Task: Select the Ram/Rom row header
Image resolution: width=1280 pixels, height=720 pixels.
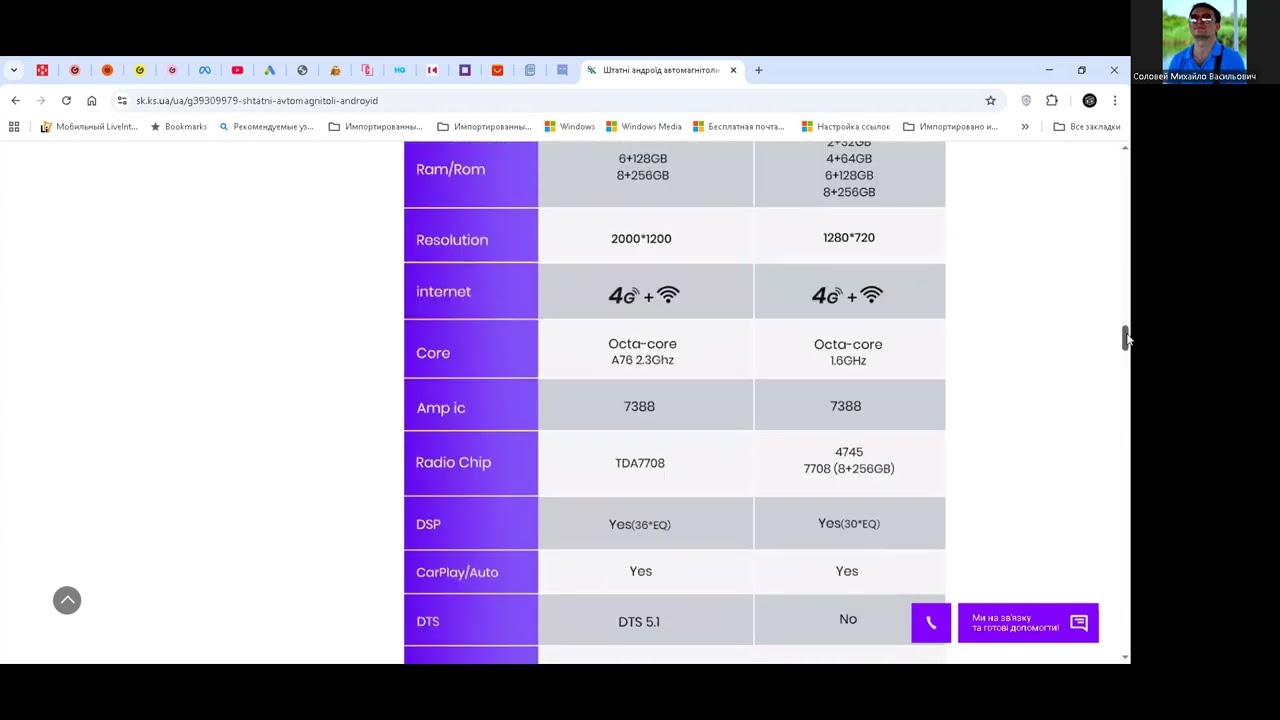Action: pyautogui.click(x=471, y=174)
